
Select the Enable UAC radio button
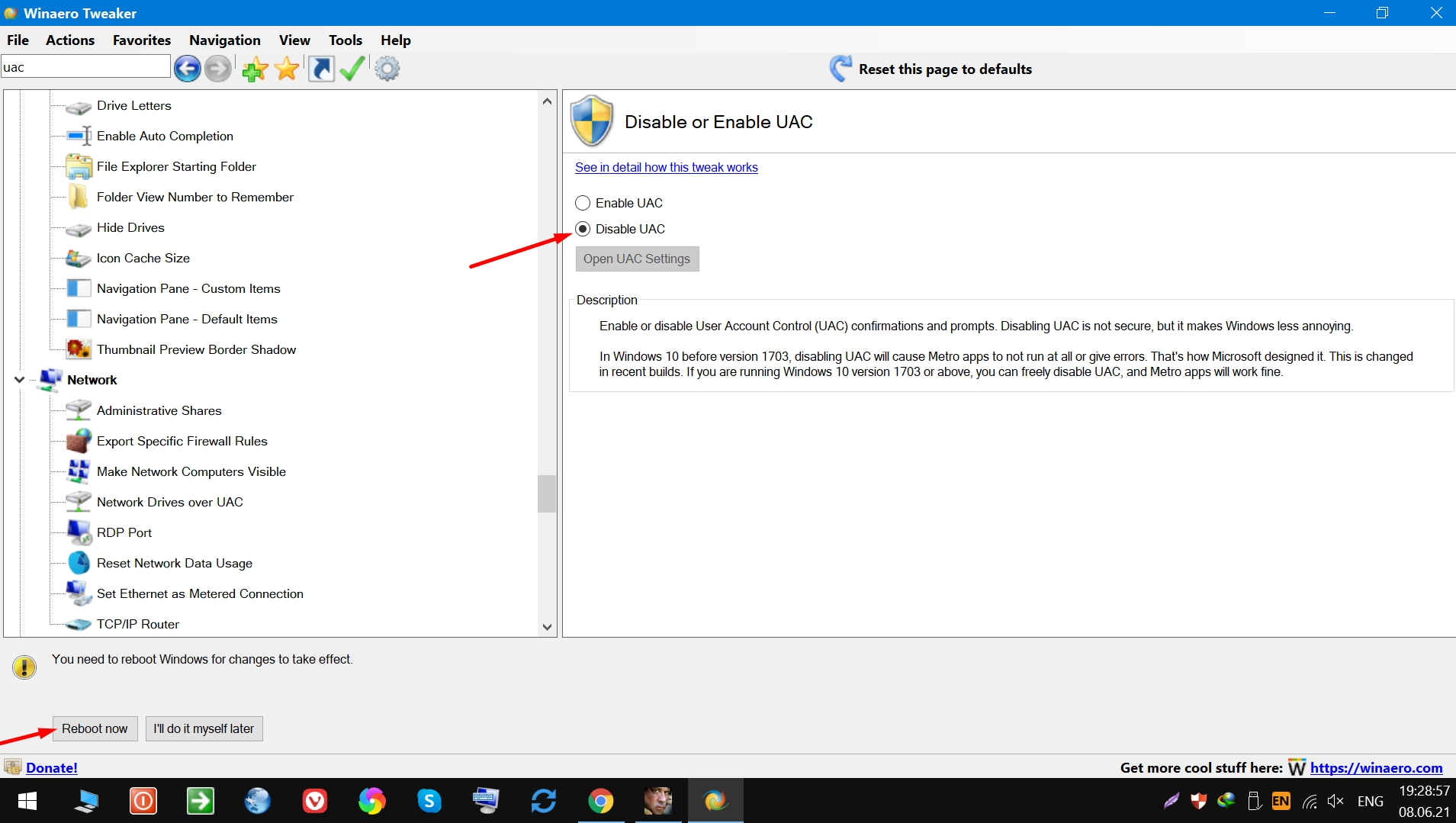(x=583, y=203)
